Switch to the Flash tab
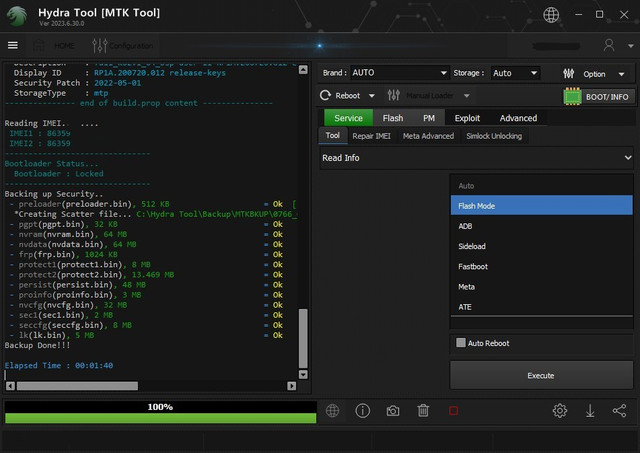Viewport: 640px width, 453px height. coord(393,118)
